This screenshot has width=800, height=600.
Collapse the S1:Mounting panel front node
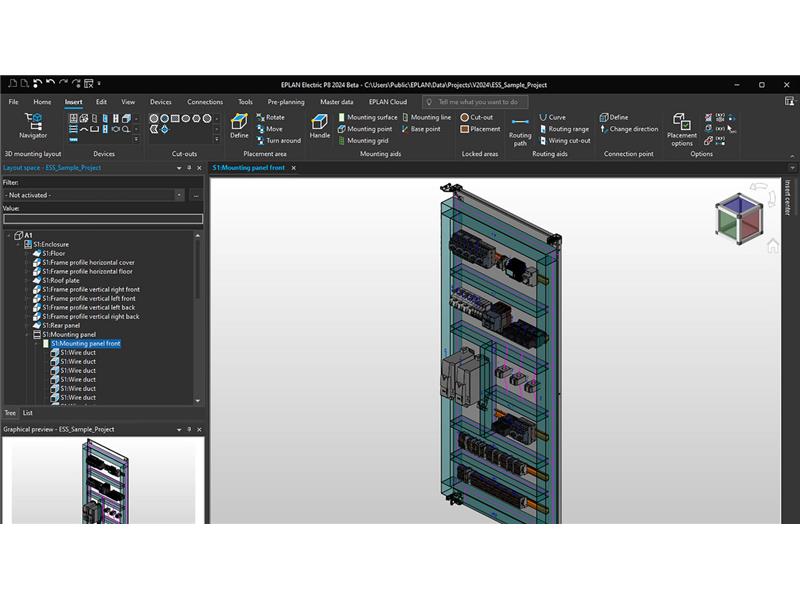click(36, 344)
